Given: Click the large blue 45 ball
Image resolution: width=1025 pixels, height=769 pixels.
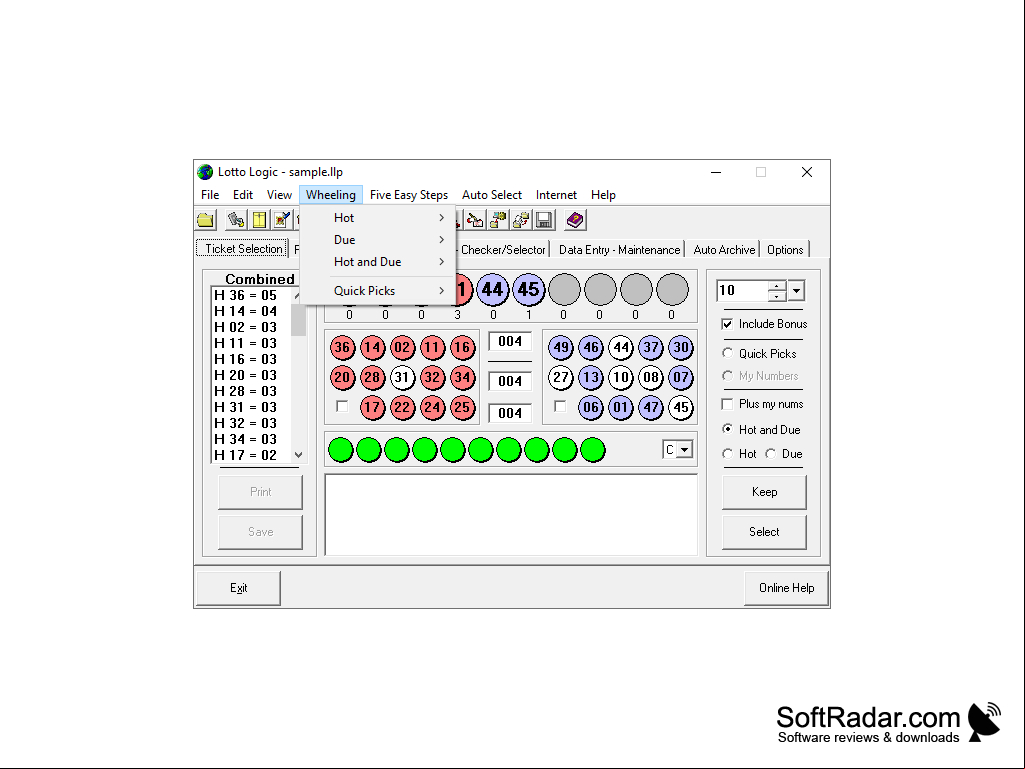Looking at the screenshot, I should tap(529, 290).
